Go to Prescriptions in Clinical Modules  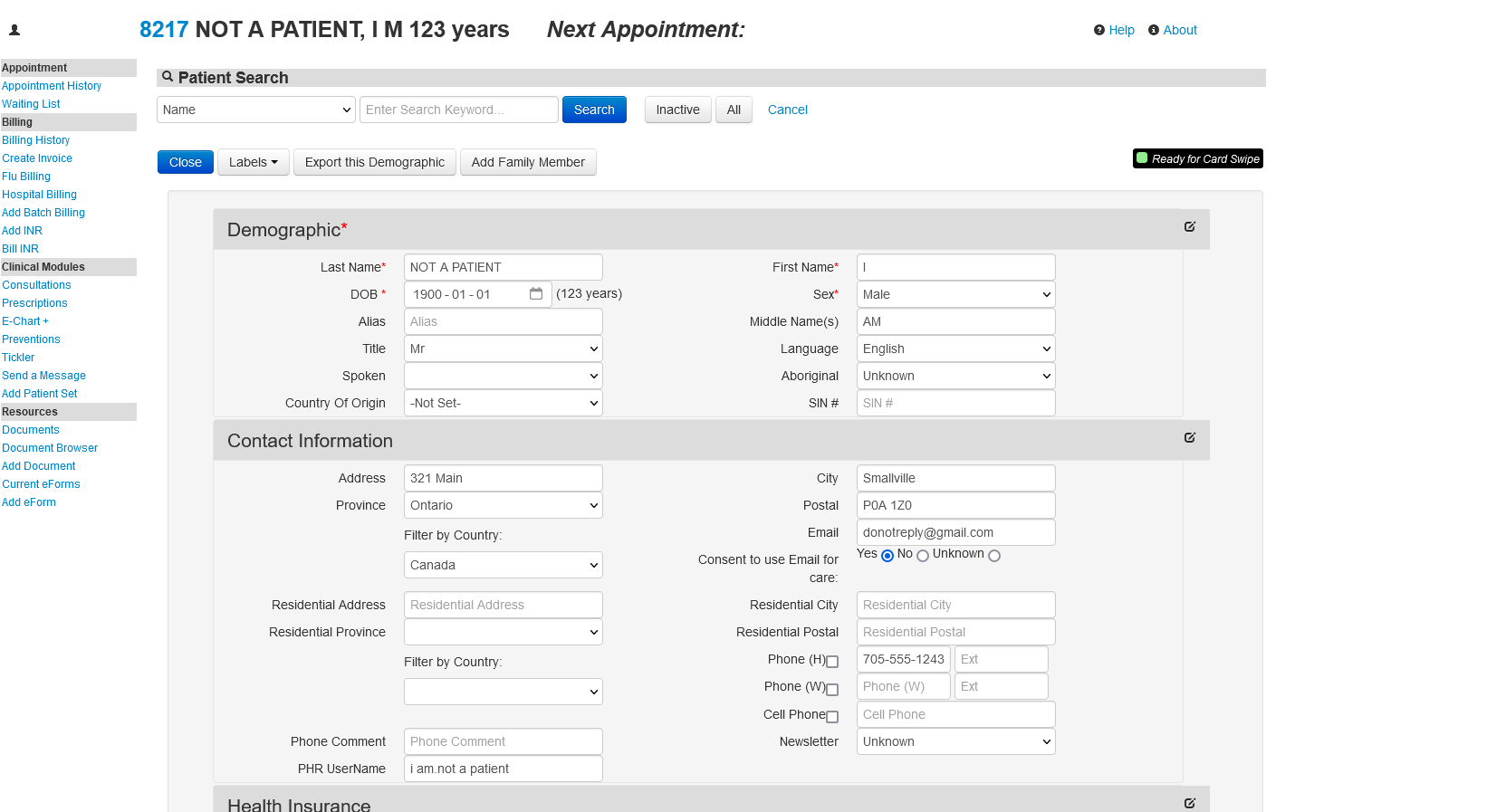click(34, 303)
